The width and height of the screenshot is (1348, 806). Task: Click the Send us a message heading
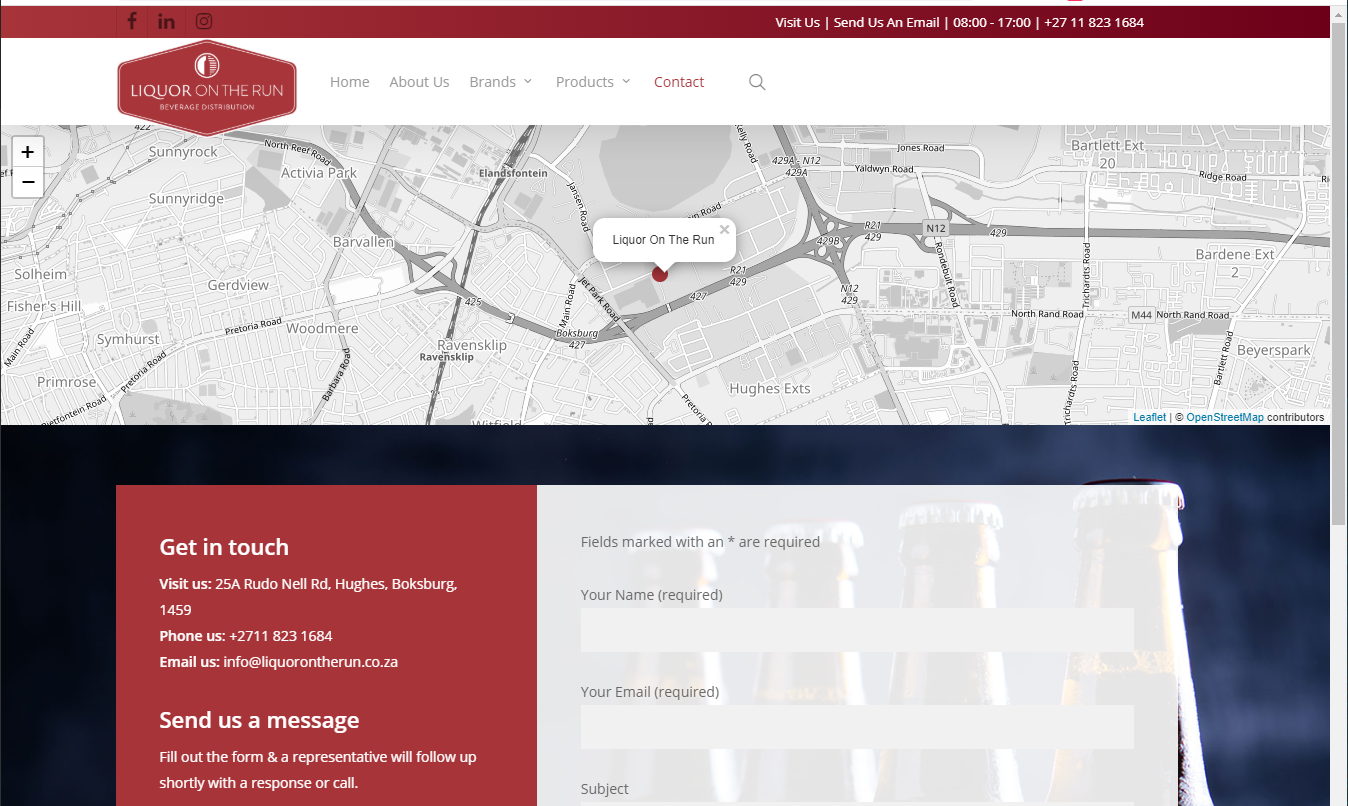tap(259, 720)
